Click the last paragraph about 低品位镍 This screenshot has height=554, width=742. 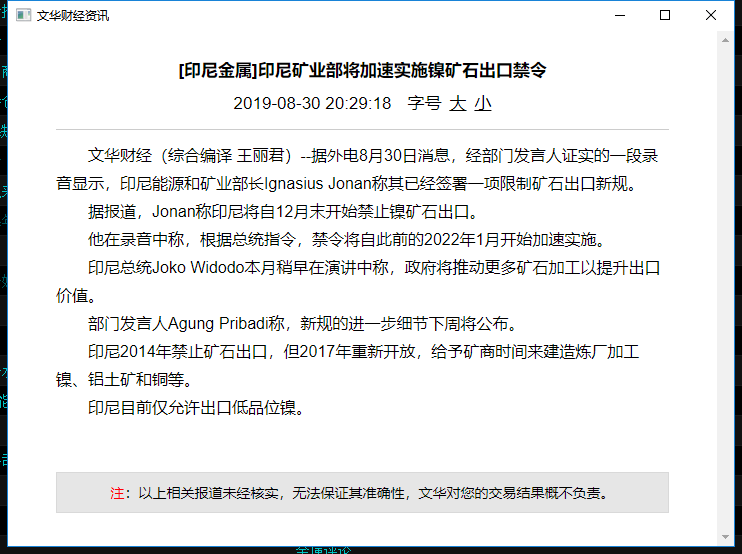195,408
